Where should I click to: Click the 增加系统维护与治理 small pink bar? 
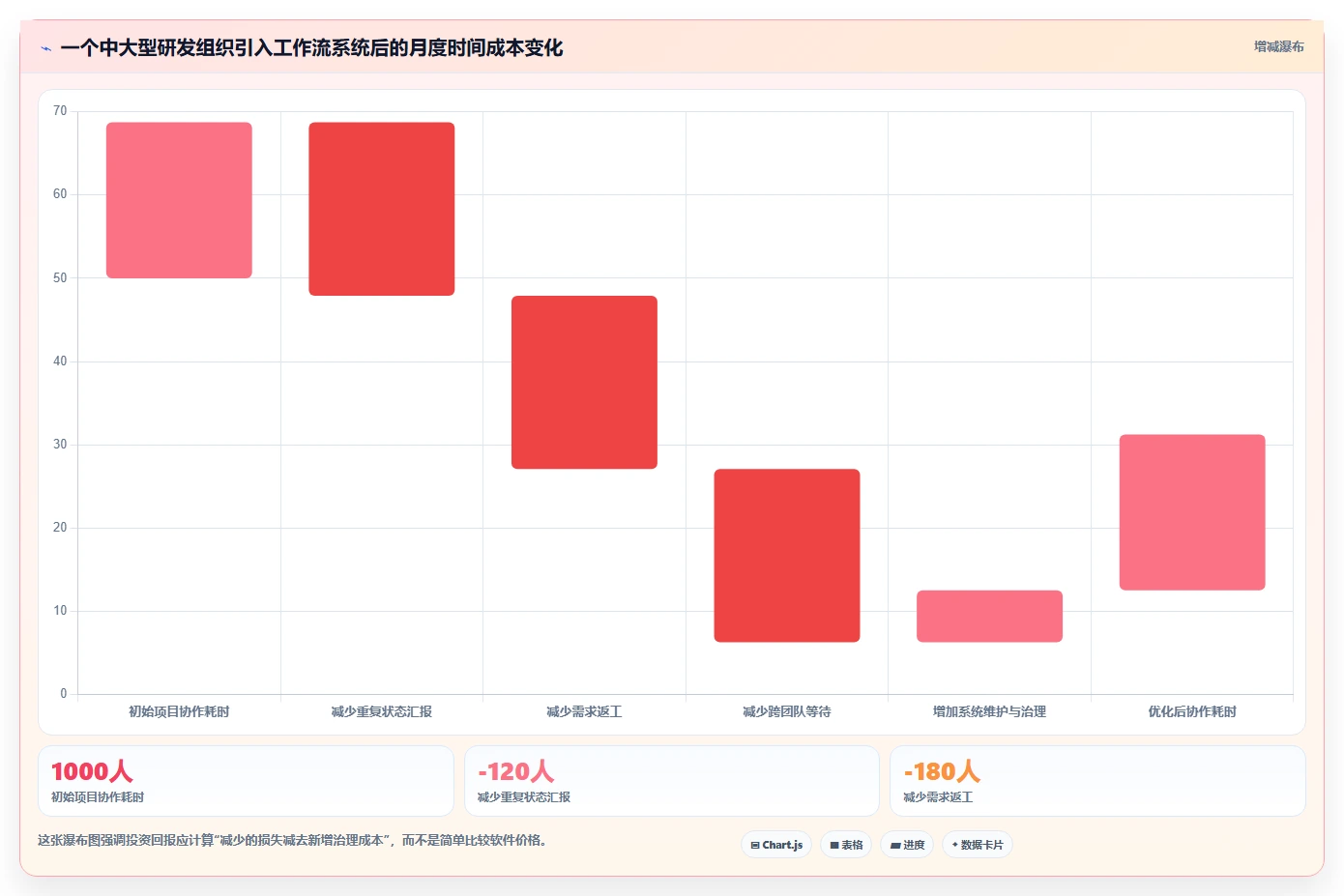(x=989, y=617)
